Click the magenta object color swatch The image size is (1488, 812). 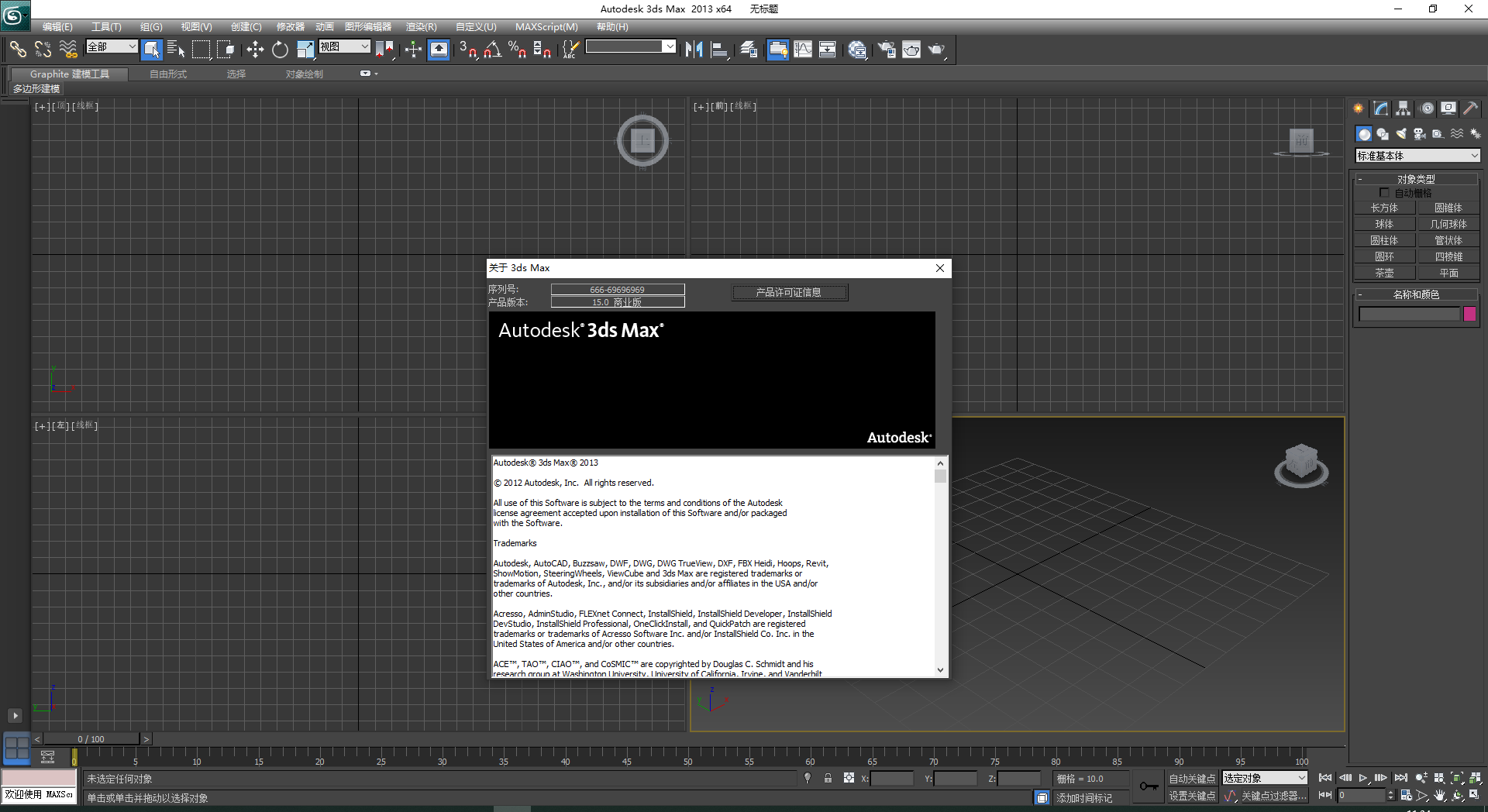point(1469,314)
